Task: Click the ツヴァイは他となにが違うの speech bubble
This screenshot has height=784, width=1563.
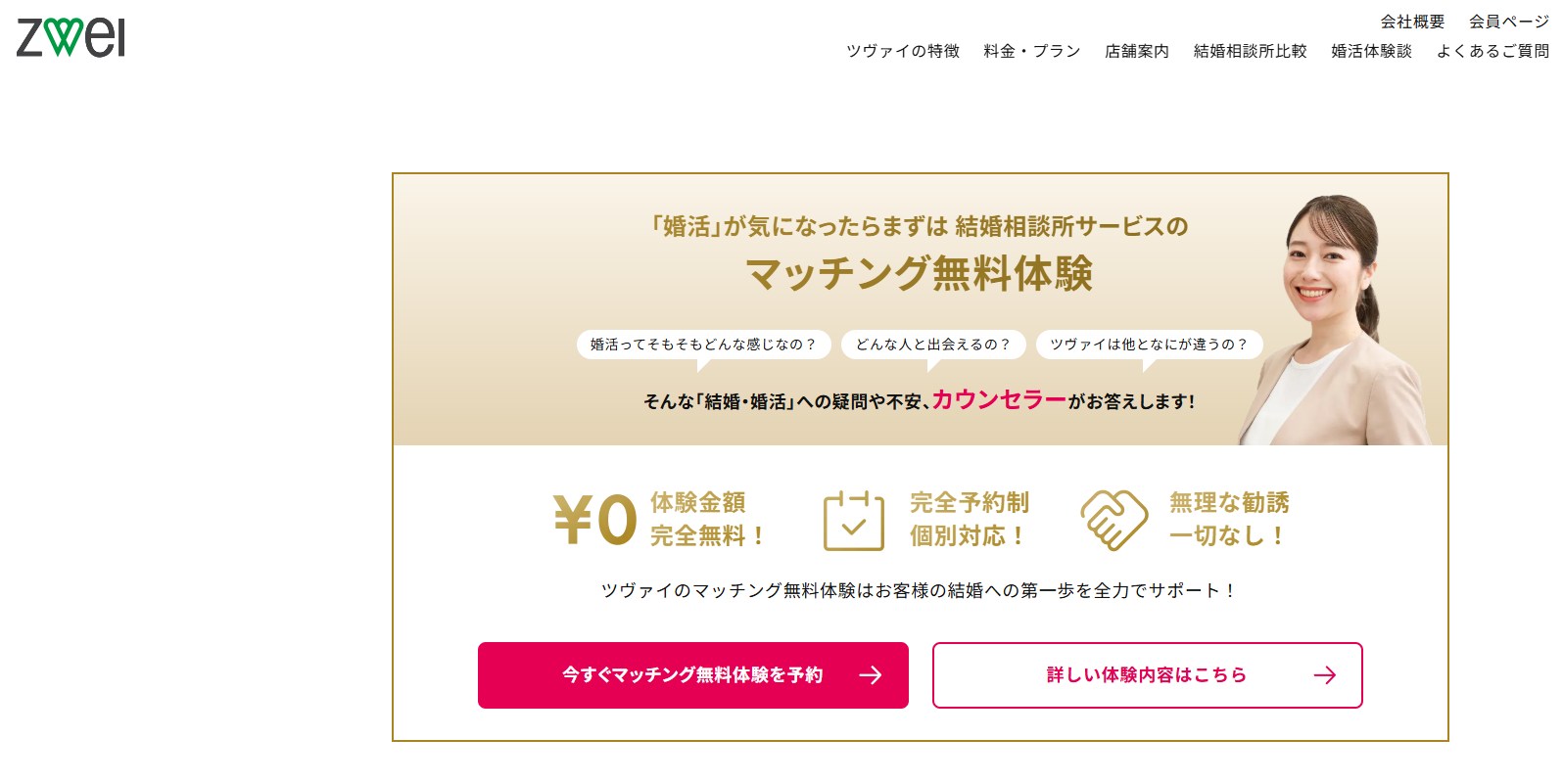Action: tap(1149, 345)
